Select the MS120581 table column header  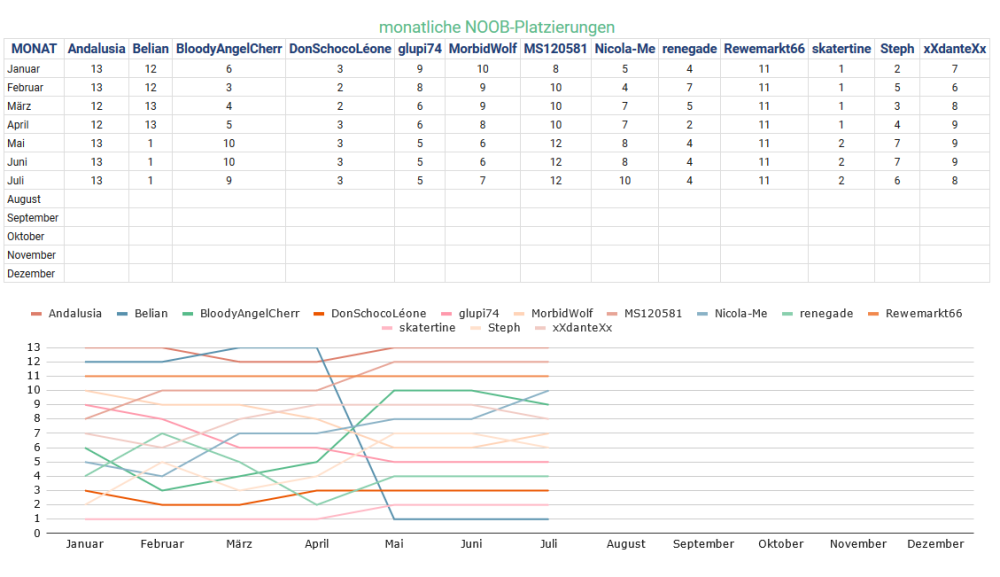coord(555,49)
